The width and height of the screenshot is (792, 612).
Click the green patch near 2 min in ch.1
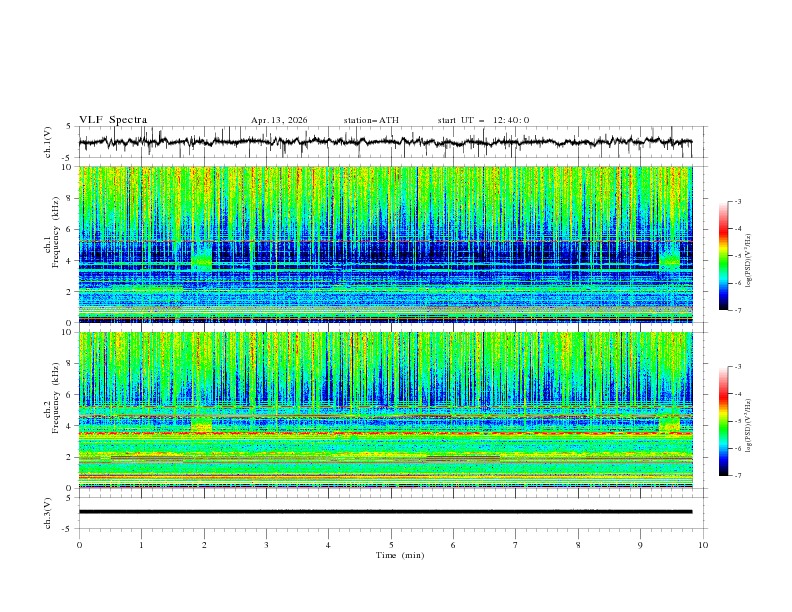click(202, 258)
